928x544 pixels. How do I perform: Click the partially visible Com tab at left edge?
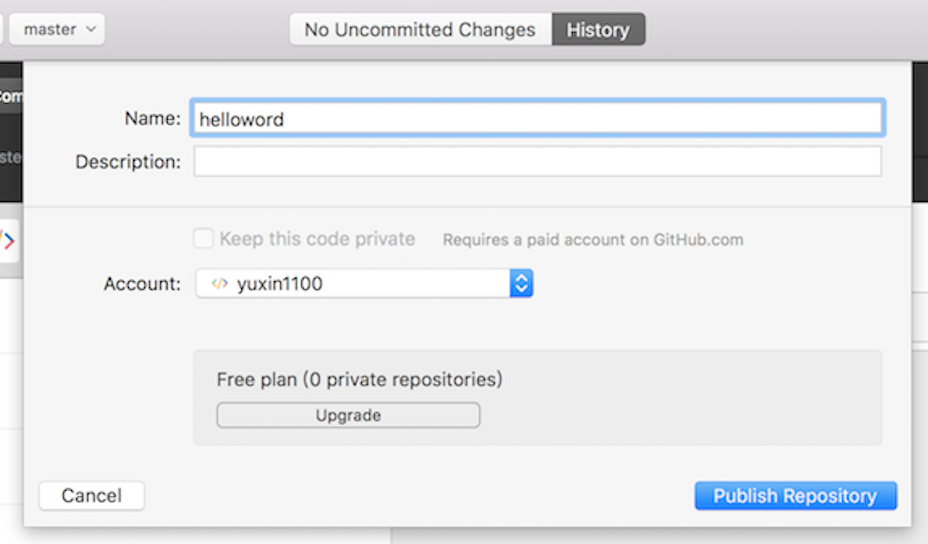11,96
